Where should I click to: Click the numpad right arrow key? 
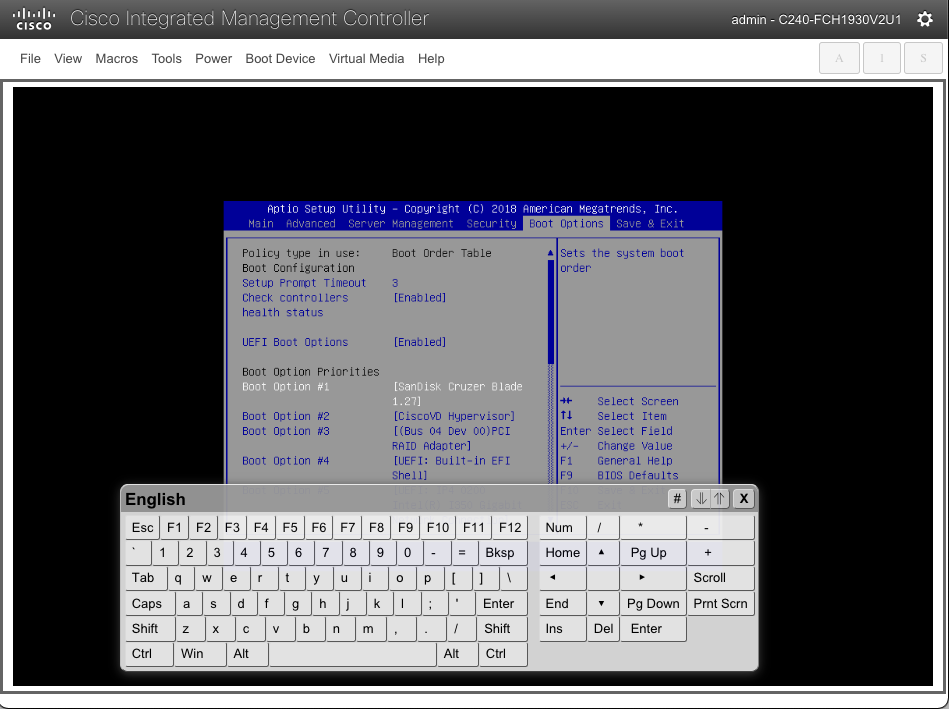click(653, 578)
